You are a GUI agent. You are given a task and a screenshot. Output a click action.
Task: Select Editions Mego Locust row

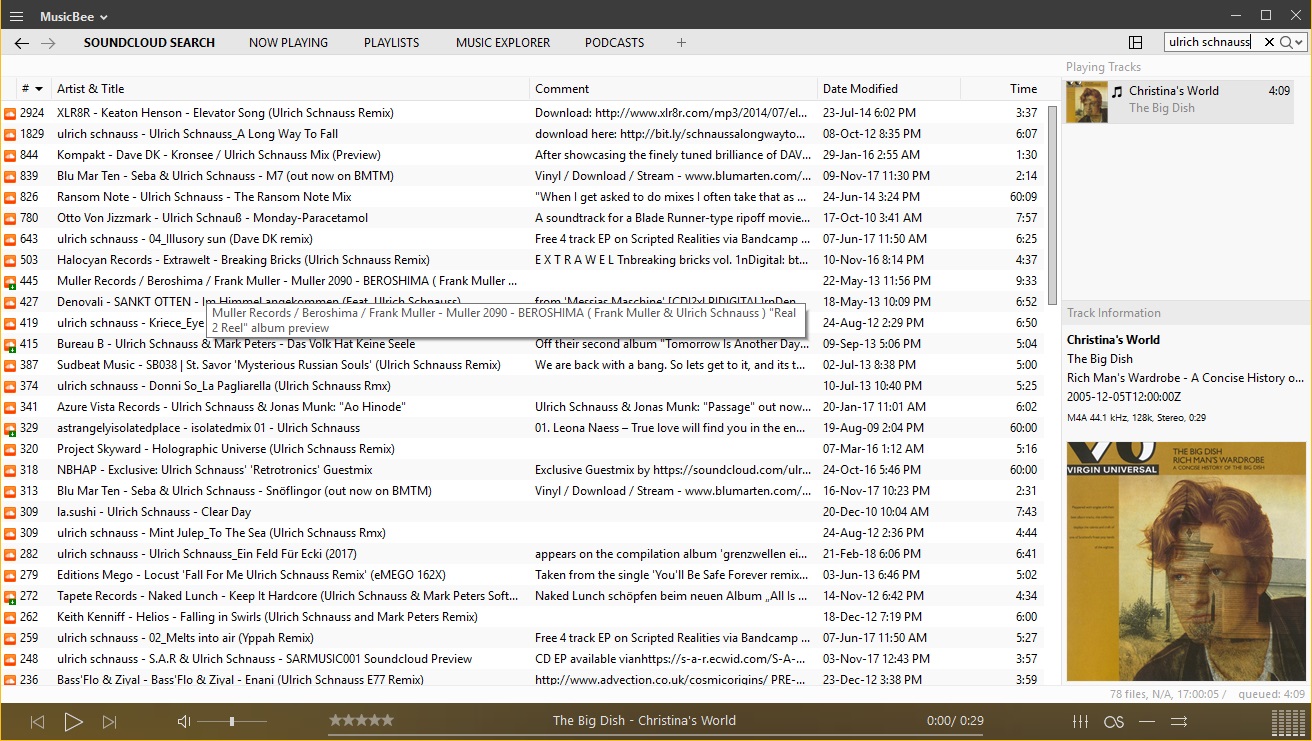coord(521,575)
